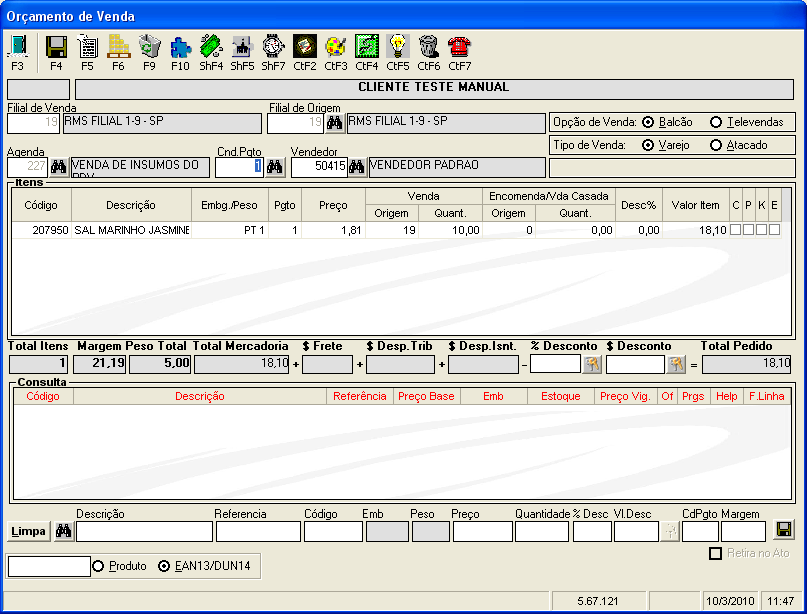Click the CtF6 trash can icon
The height and width of the screenshot is (614, 807).
click(x=428, y=47)
